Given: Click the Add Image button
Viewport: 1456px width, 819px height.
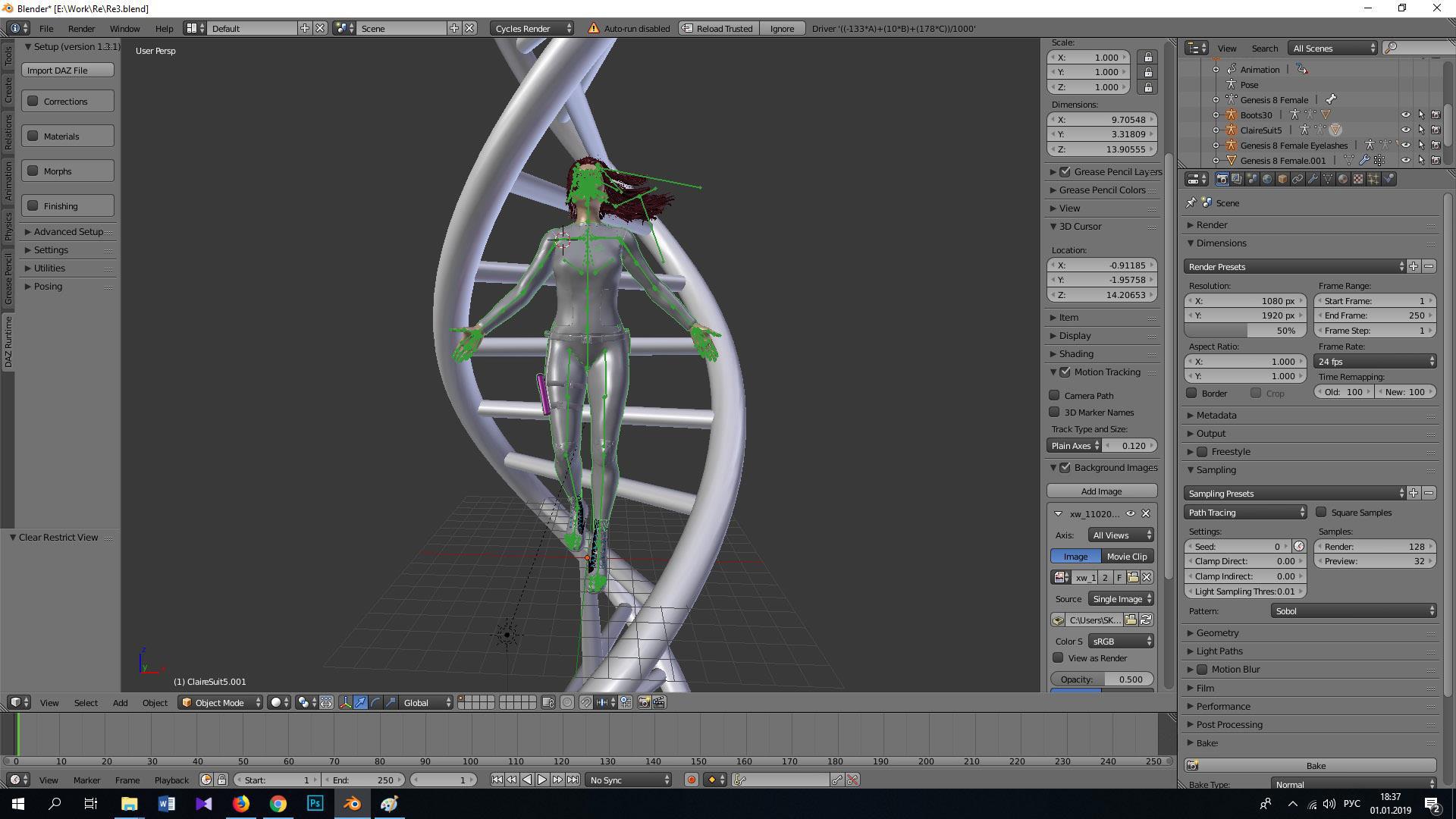Looking at the screenshot, I should [1101, 491].
